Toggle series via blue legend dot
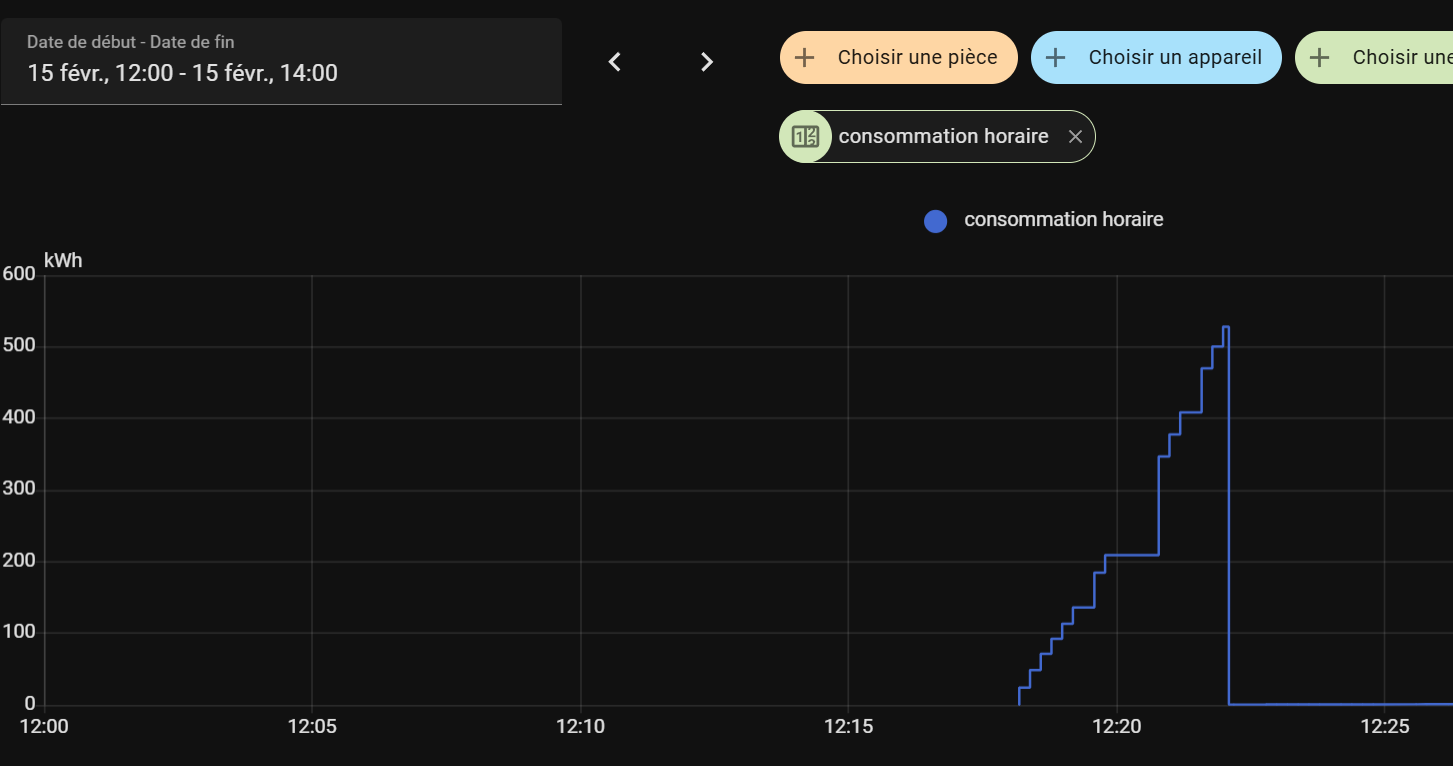 935,221
